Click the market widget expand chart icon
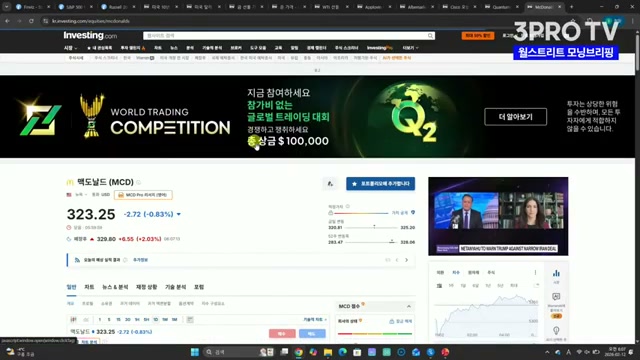Viewport: 640px width, 360px height. click(x=537, y=285)
